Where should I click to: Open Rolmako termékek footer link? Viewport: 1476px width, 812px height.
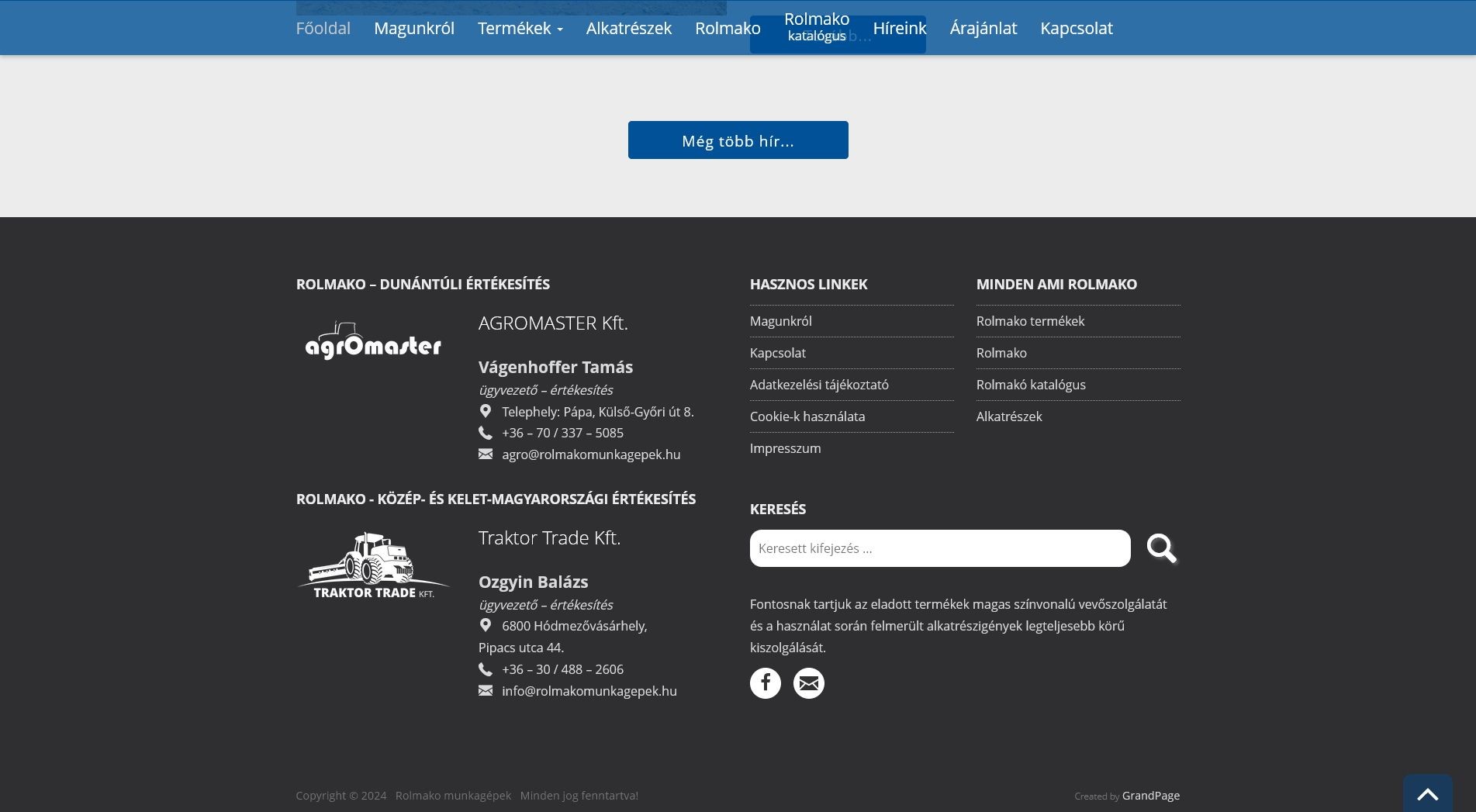pos(1030,321)
